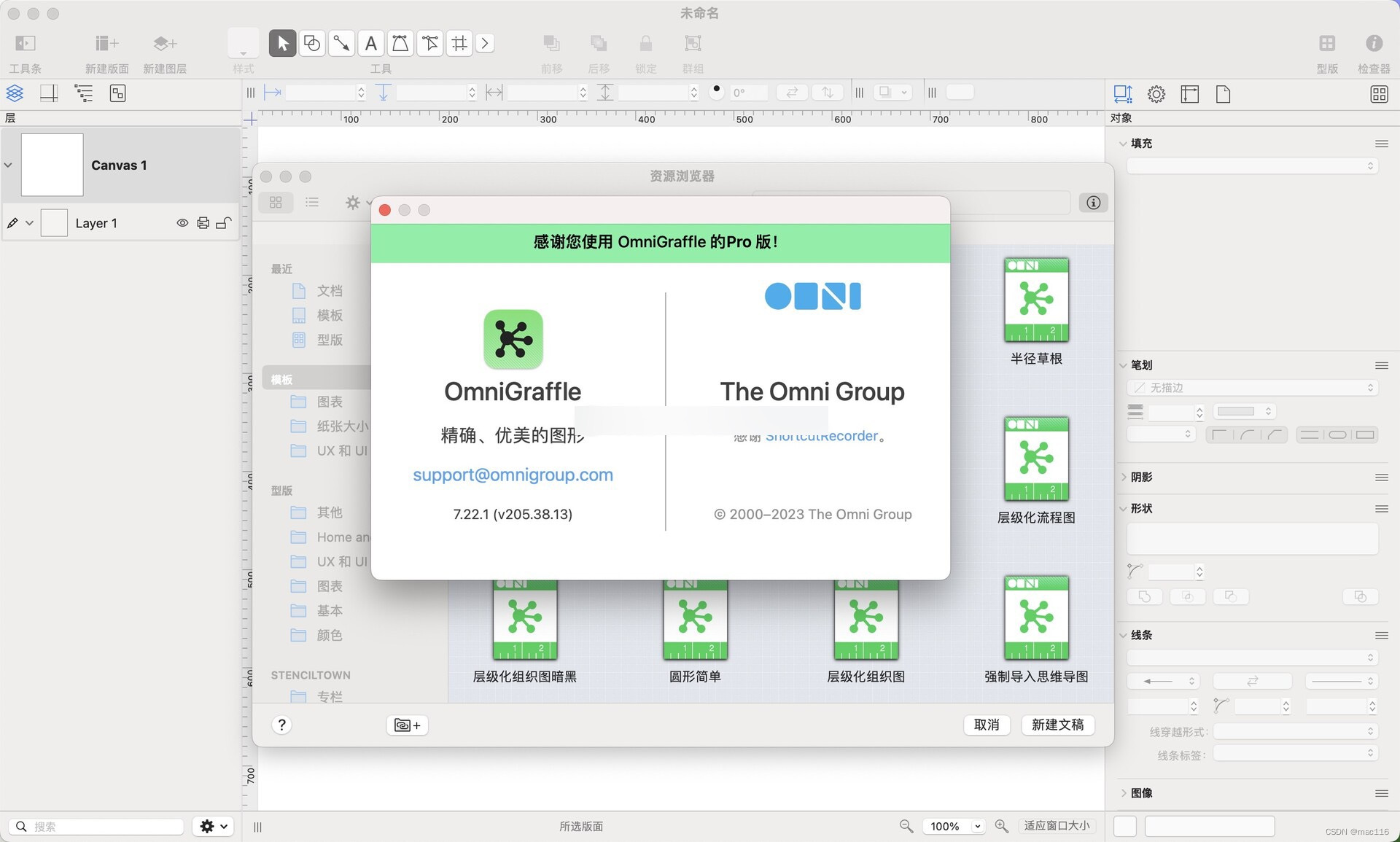This screenshot has width=1400, height=842.
Task: Click 新建文稿 in resource browser
Action: (1057, 725)
